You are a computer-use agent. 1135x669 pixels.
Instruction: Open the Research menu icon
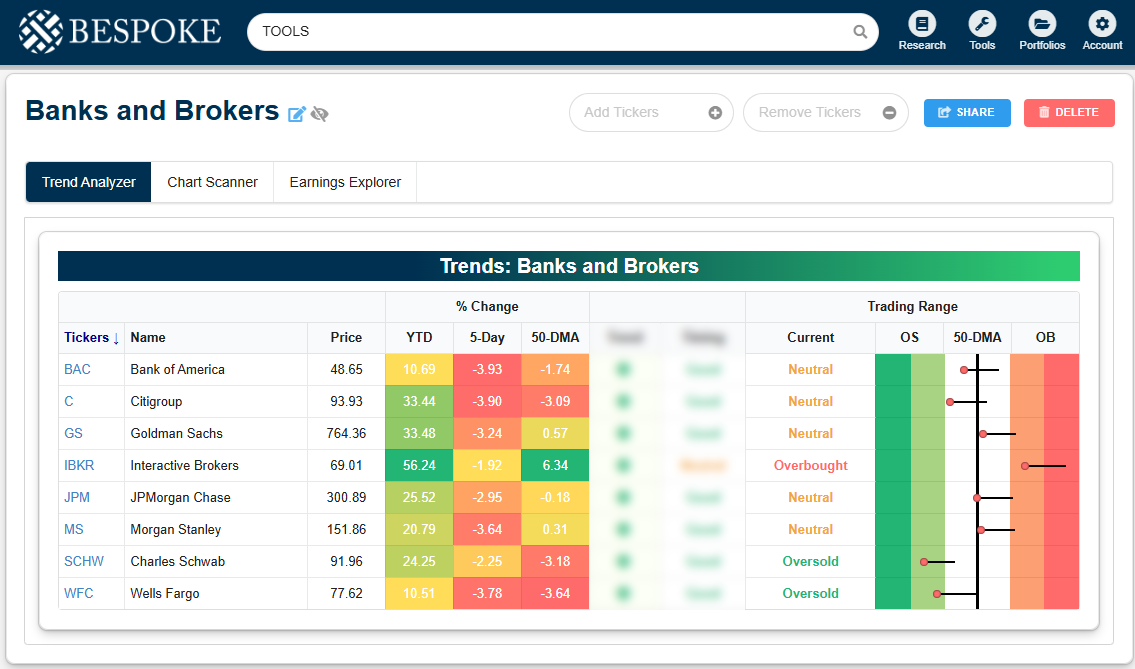pyautogui.click(x=922, y=24)
